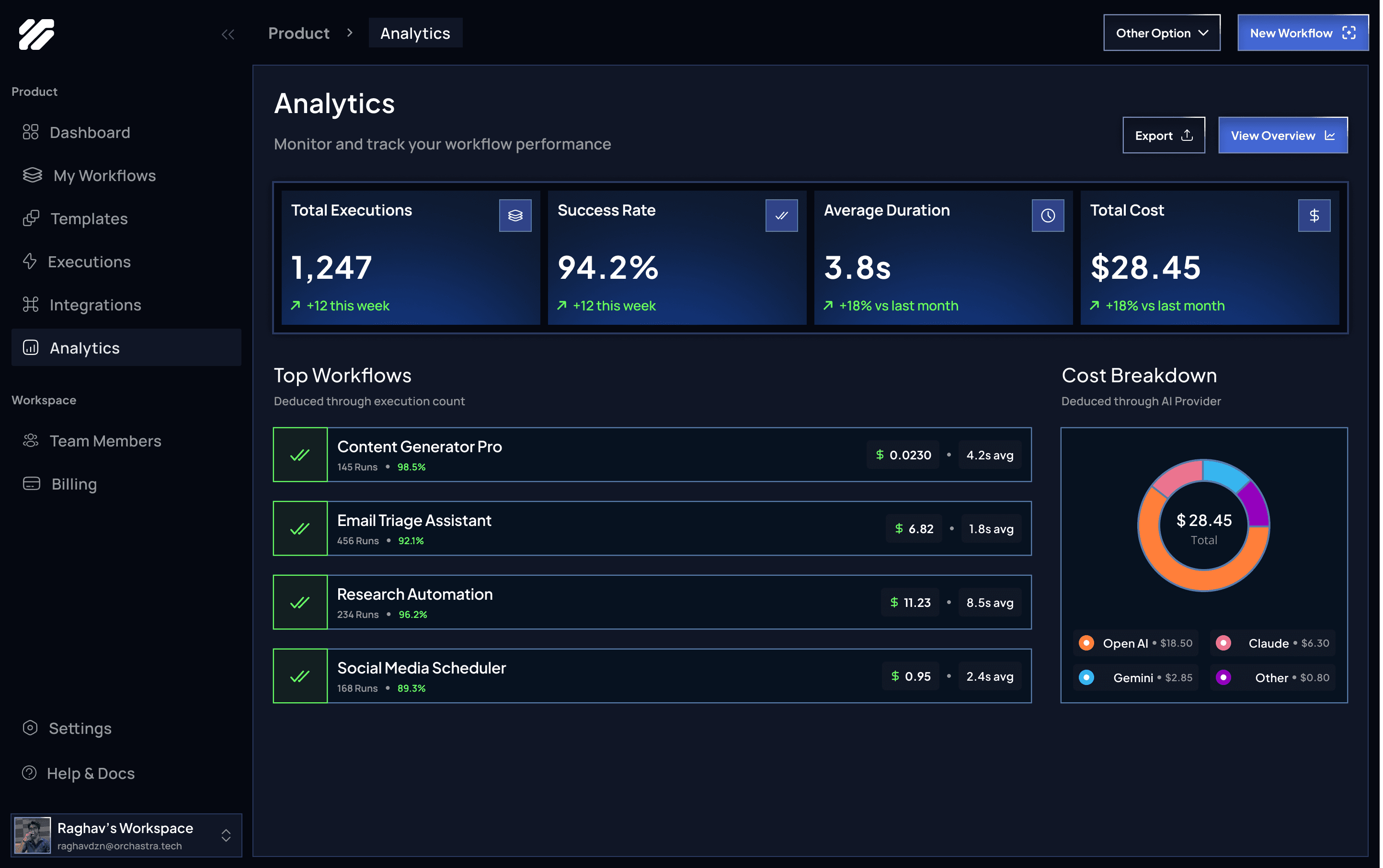Image resolution: width=1383 pixels, height=868 pixels.
Task: Click the View Overview button
Action: click(x=1282, y=136)
